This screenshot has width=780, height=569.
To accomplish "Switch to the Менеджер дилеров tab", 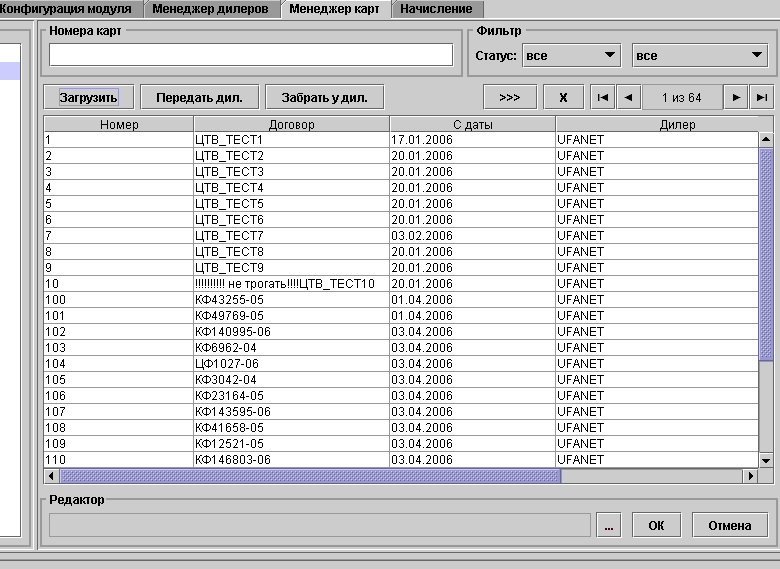I will click(210, 9).
